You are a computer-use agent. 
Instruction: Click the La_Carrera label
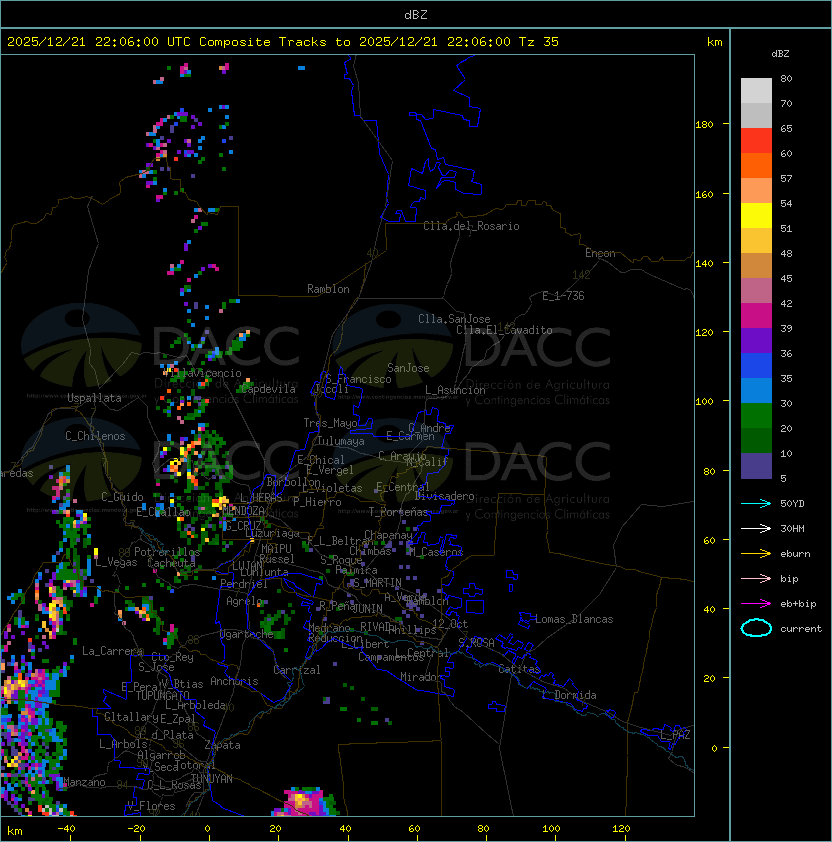pos(113,651)
